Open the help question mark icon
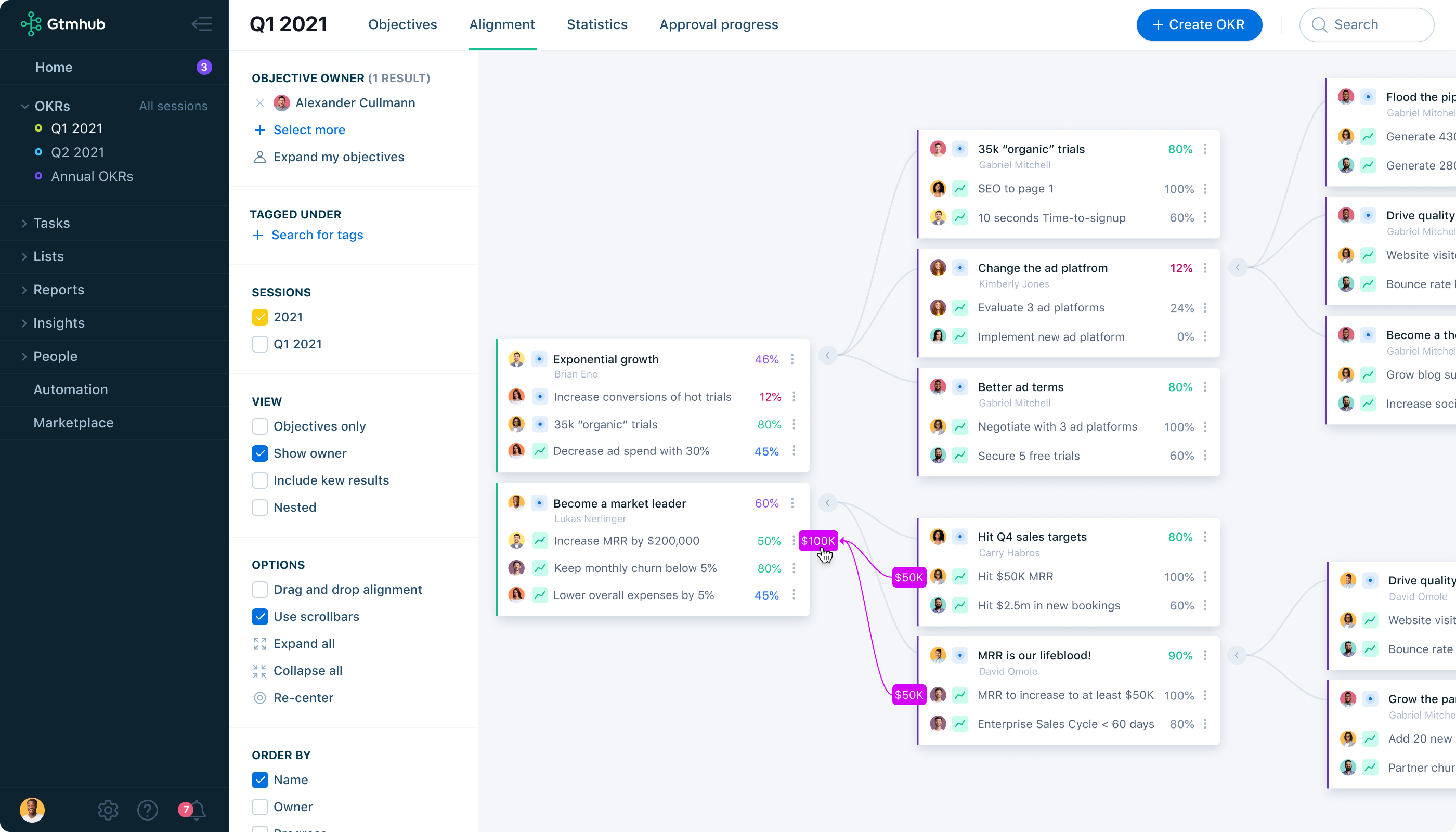The width and height of the screenshot is (1456, 832). click(148, 810)
